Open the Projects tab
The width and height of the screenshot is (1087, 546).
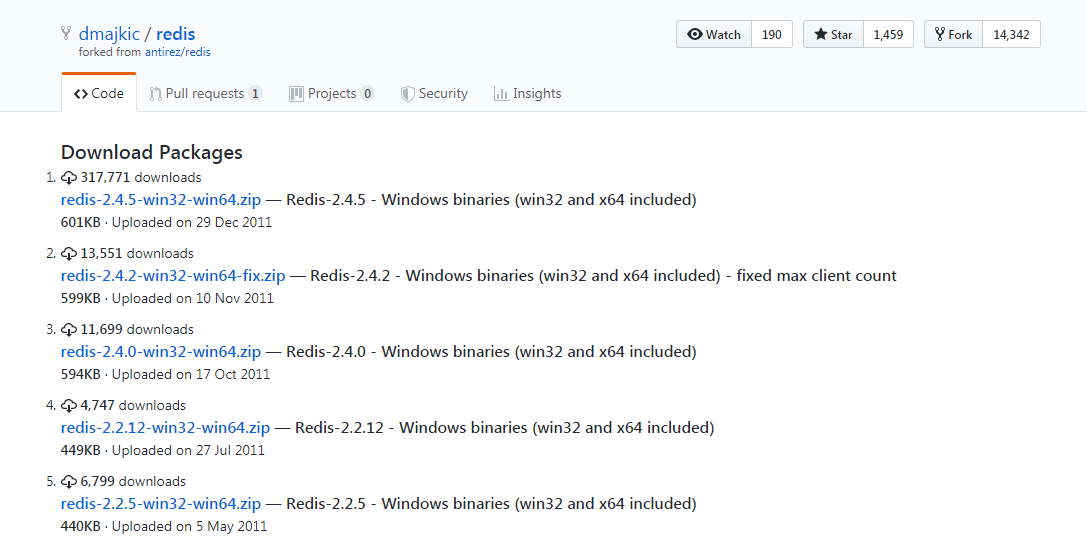click(332, 94)
